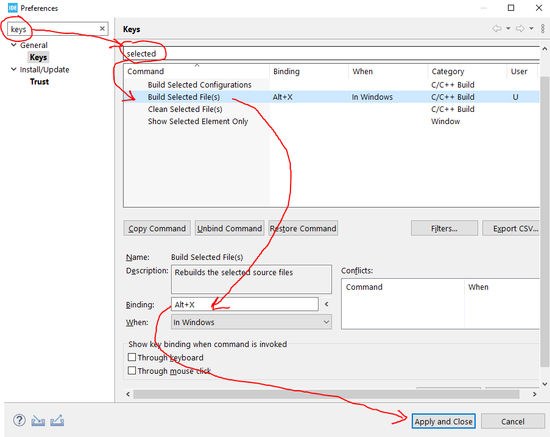Open back history dropdown arrow
550x437 pixels.
click(508, 28)
